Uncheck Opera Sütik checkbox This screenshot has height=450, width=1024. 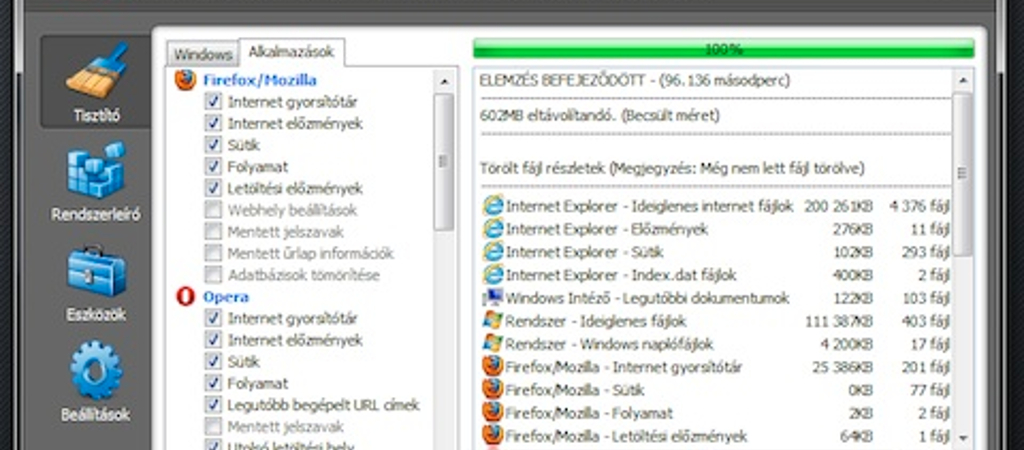pos(213,361)
